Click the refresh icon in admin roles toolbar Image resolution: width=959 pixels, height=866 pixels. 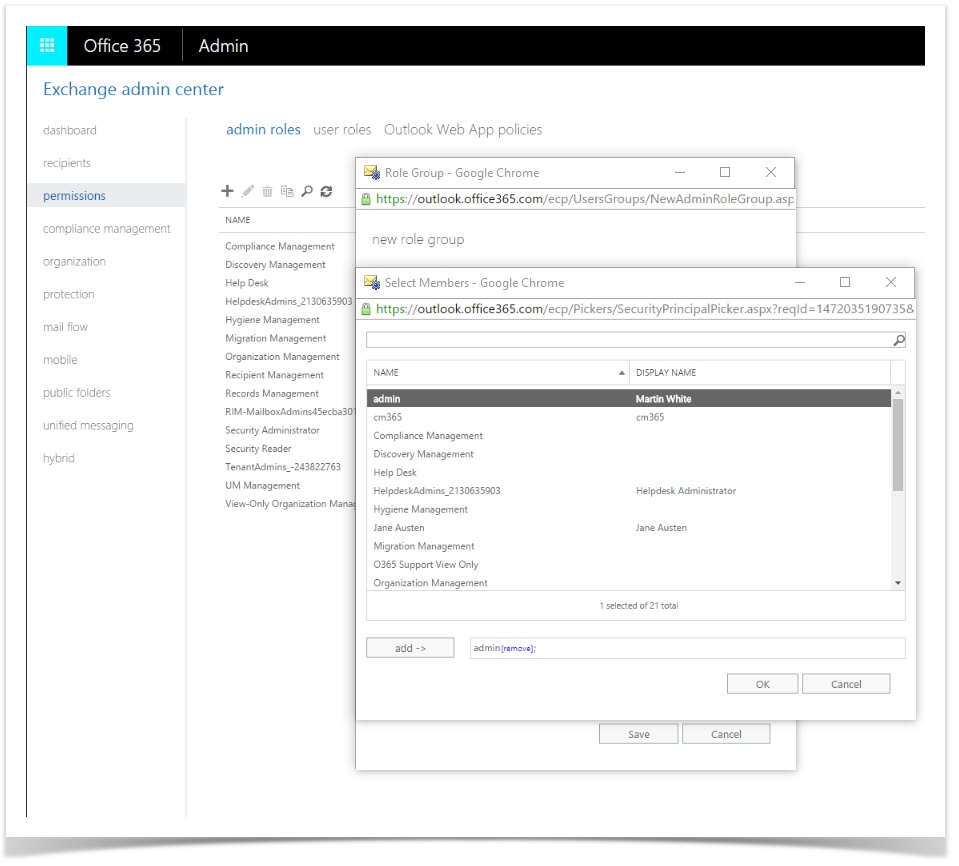click(327, 191)
